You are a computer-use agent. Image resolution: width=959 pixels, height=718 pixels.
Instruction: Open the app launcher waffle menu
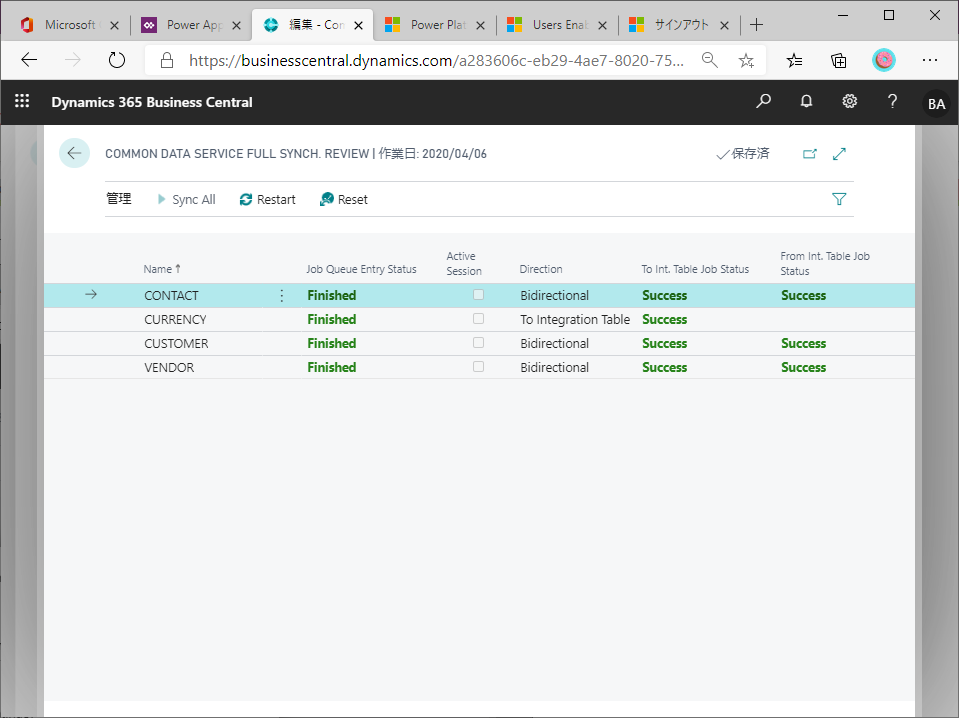(22, 101)
